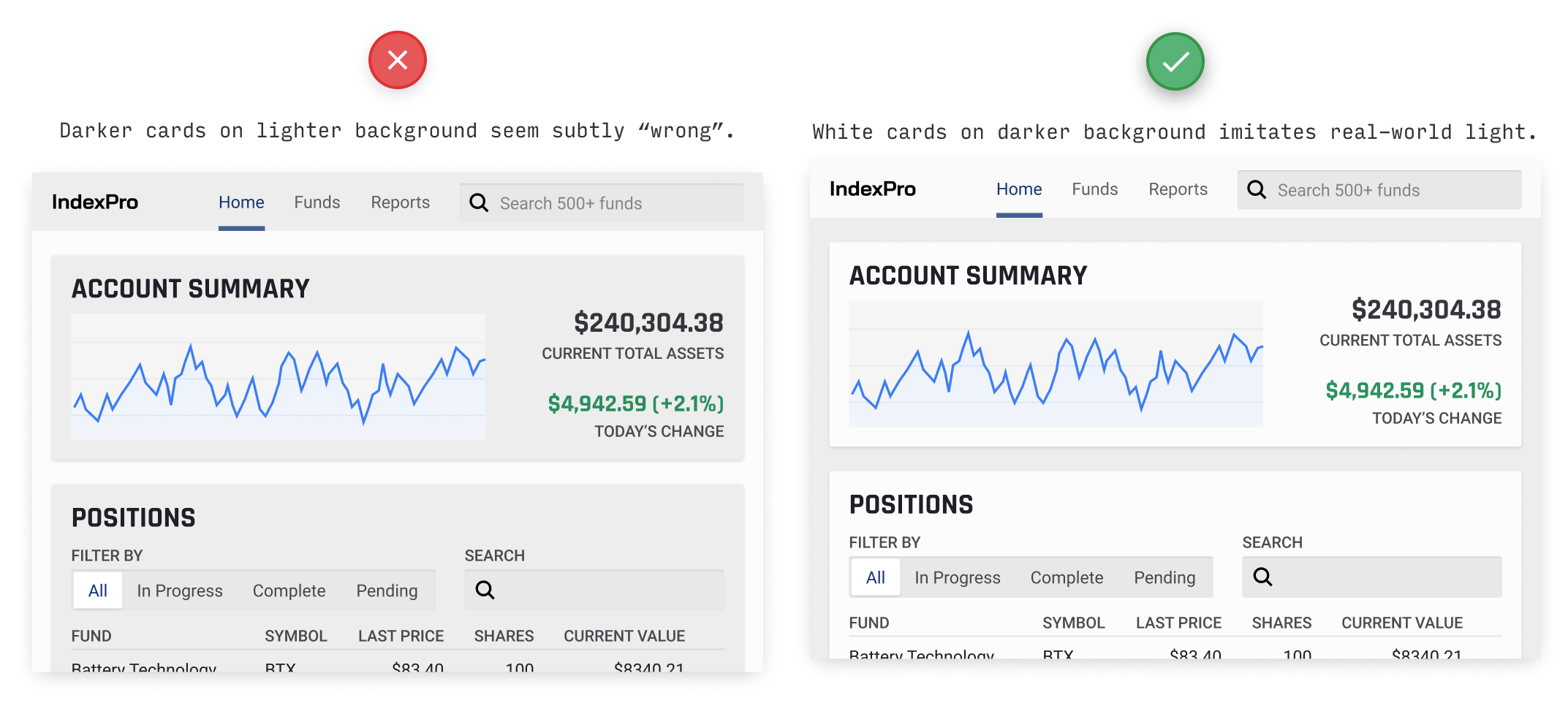The height and width of the screenshot is (714, 1568).
Task: Select the 'In Progress' filter in the white-card mockup
Action: [957, 577]
